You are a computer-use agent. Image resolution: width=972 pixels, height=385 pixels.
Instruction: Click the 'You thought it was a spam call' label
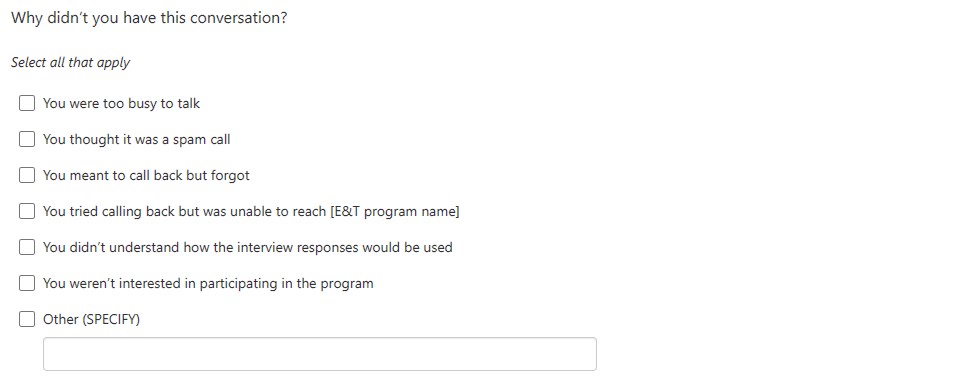(x=136, y=139)
